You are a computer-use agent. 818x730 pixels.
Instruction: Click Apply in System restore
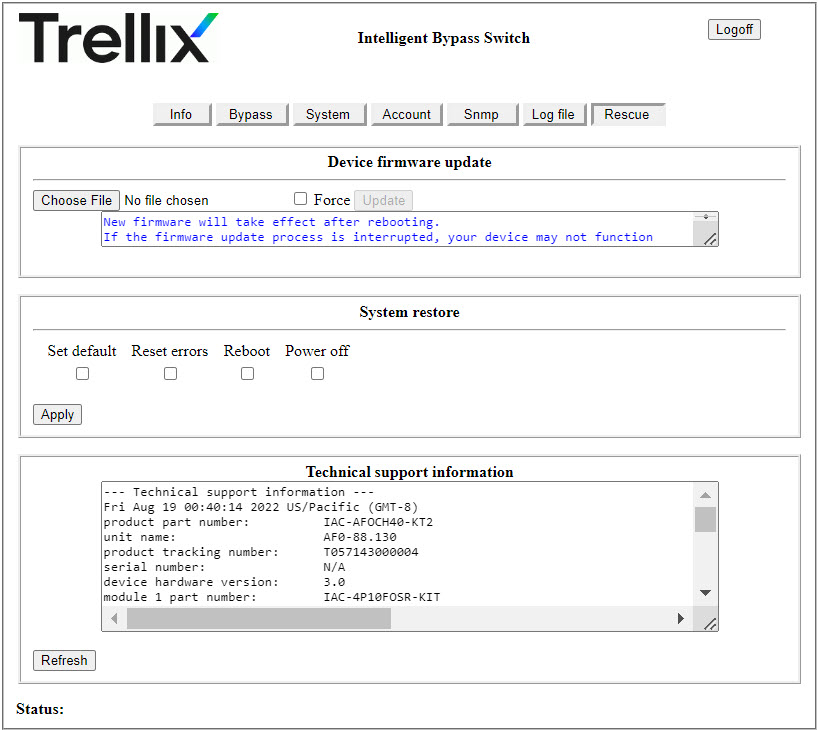click(57, 415)
